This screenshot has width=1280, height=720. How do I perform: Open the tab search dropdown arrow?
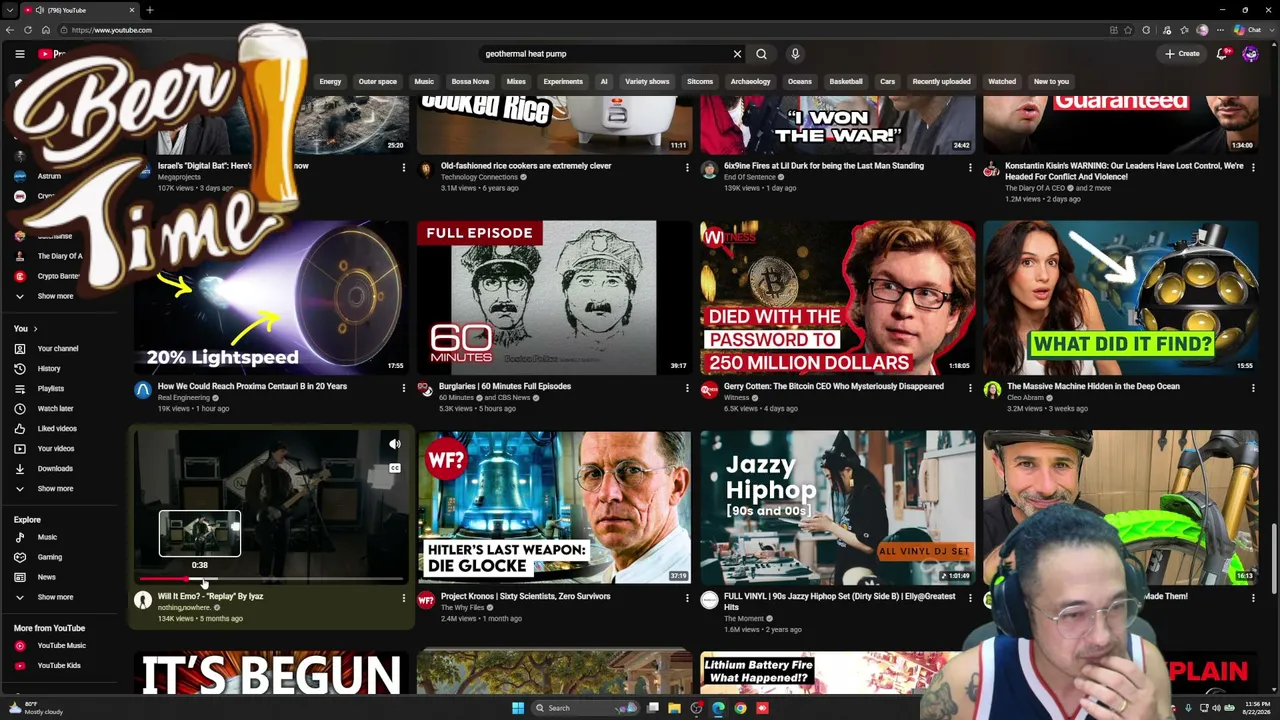(11, 10)
